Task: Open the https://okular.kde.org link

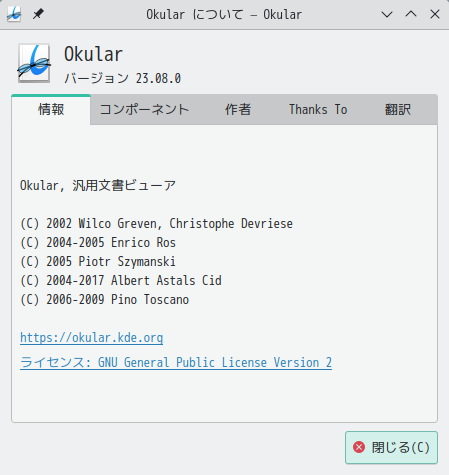Action: [92, 338]
